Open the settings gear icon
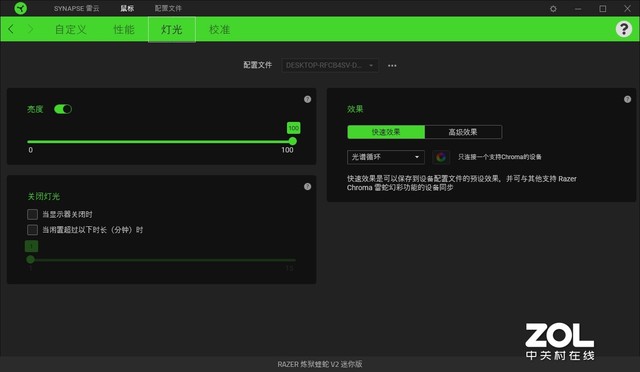The image size is (640, 372). click(553, 9)
